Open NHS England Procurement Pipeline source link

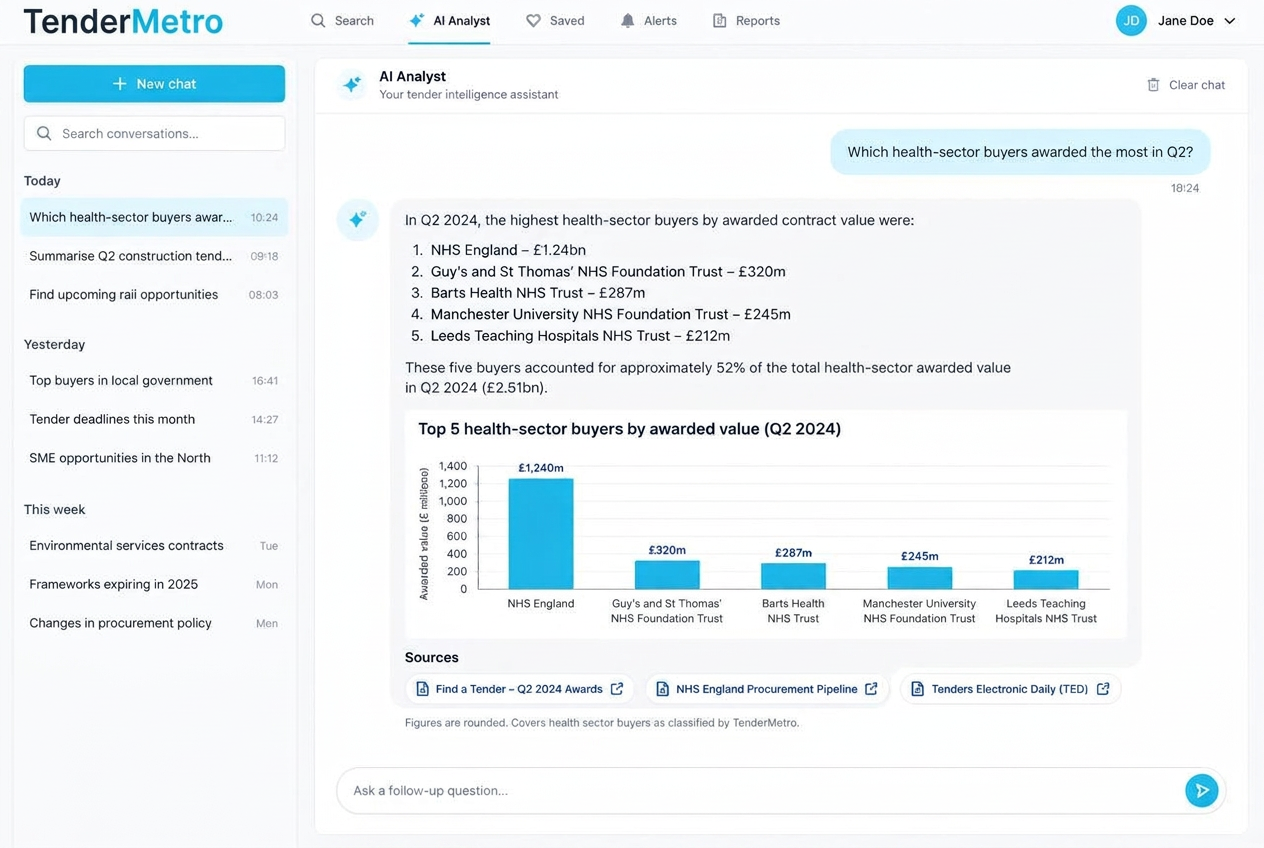[x=766, y=689]
